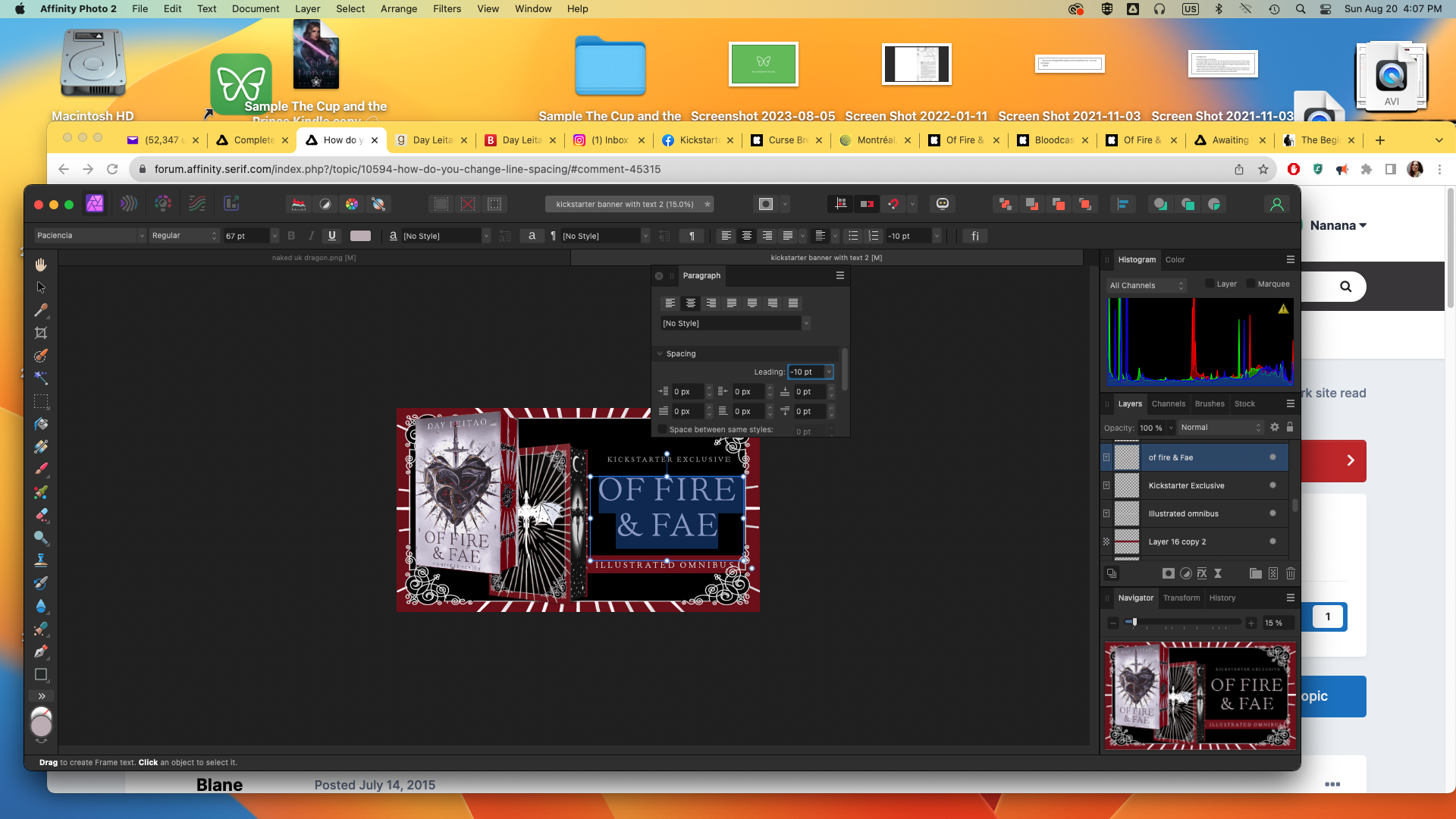Switch to Liquify Persona
The height and width of the screenshot is (819, 1456).
(129, 203)
